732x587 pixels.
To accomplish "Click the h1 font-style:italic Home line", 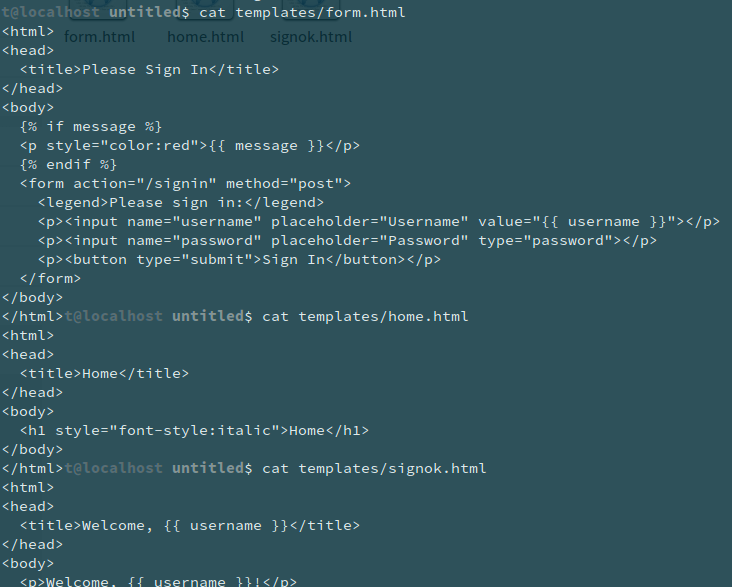I will 194,431.
